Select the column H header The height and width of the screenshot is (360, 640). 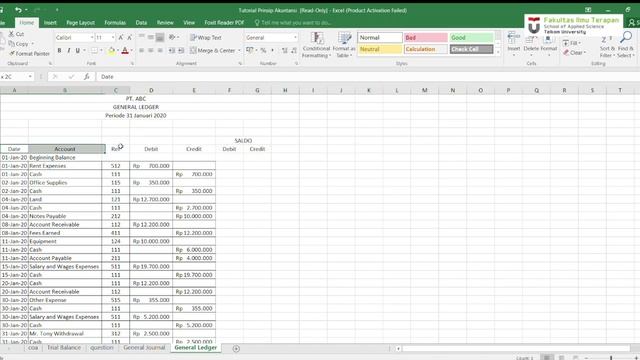[x=285, y=90]
